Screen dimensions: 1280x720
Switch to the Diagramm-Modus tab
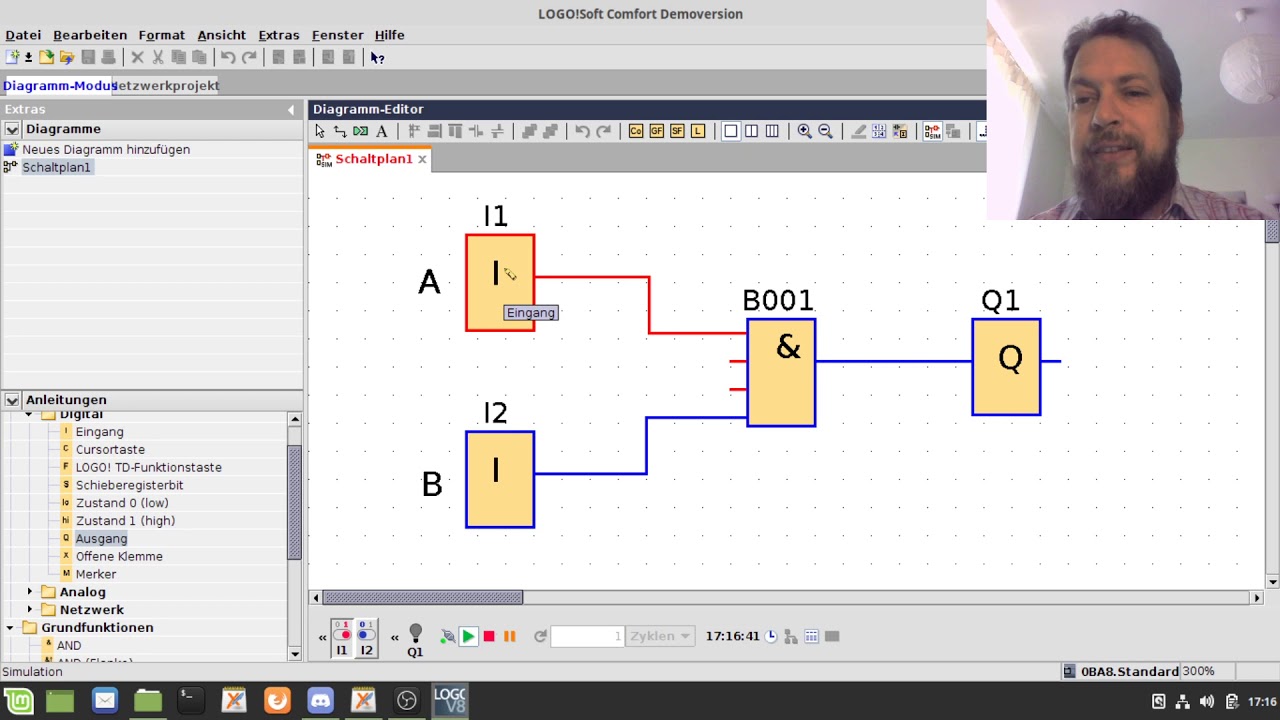[59, 86]
